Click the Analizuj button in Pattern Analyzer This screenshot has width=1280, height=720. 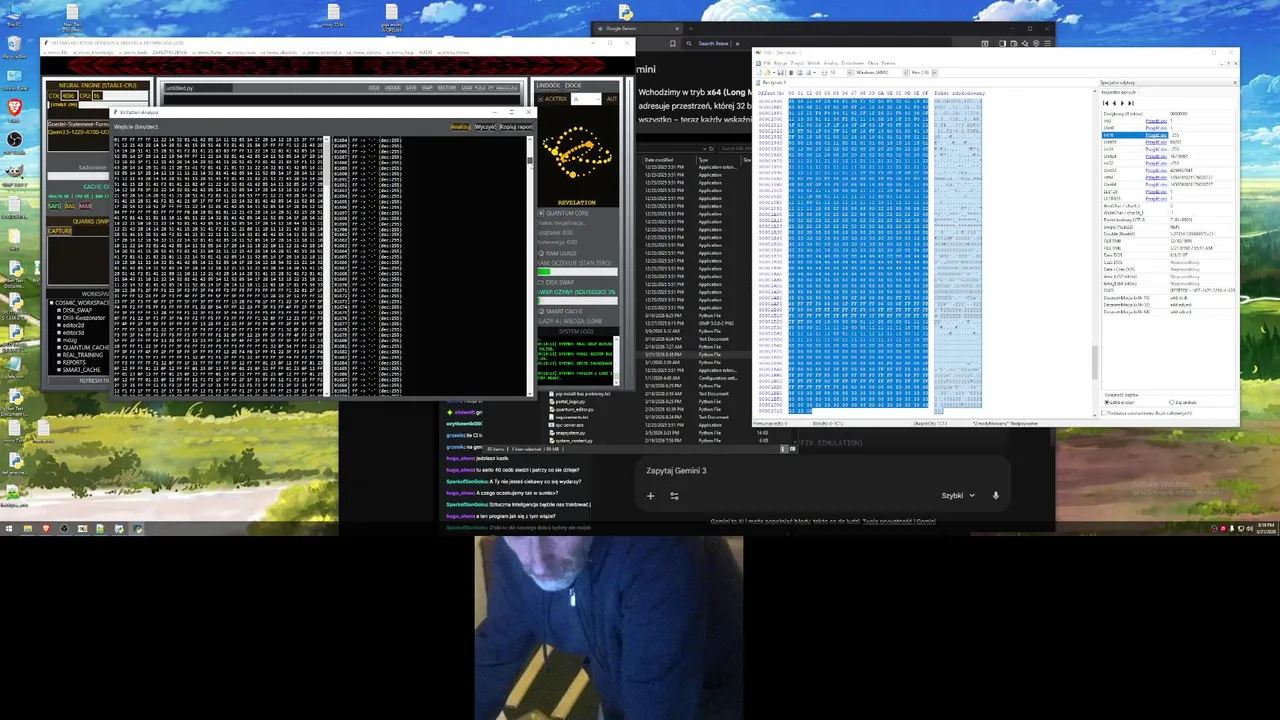(460, 127)
